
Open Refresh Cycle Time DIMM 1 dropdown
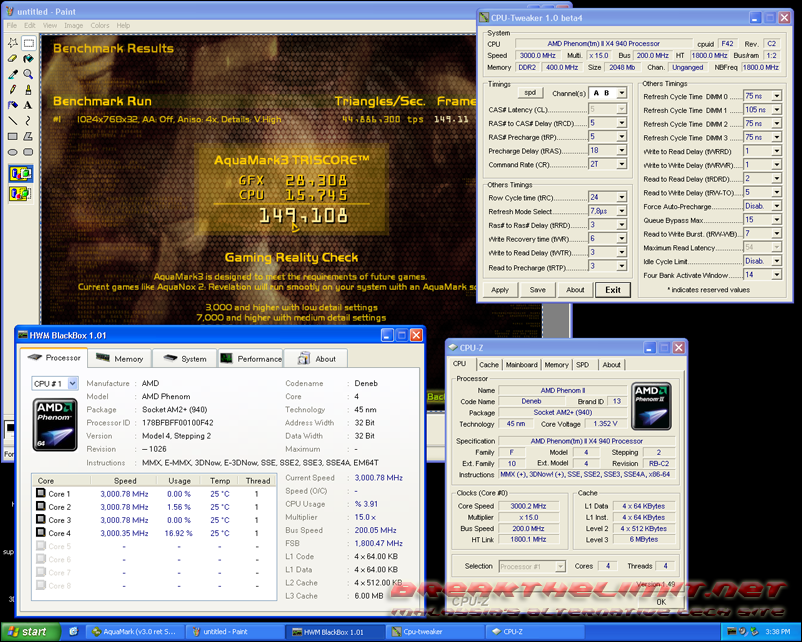coord(762,109)
